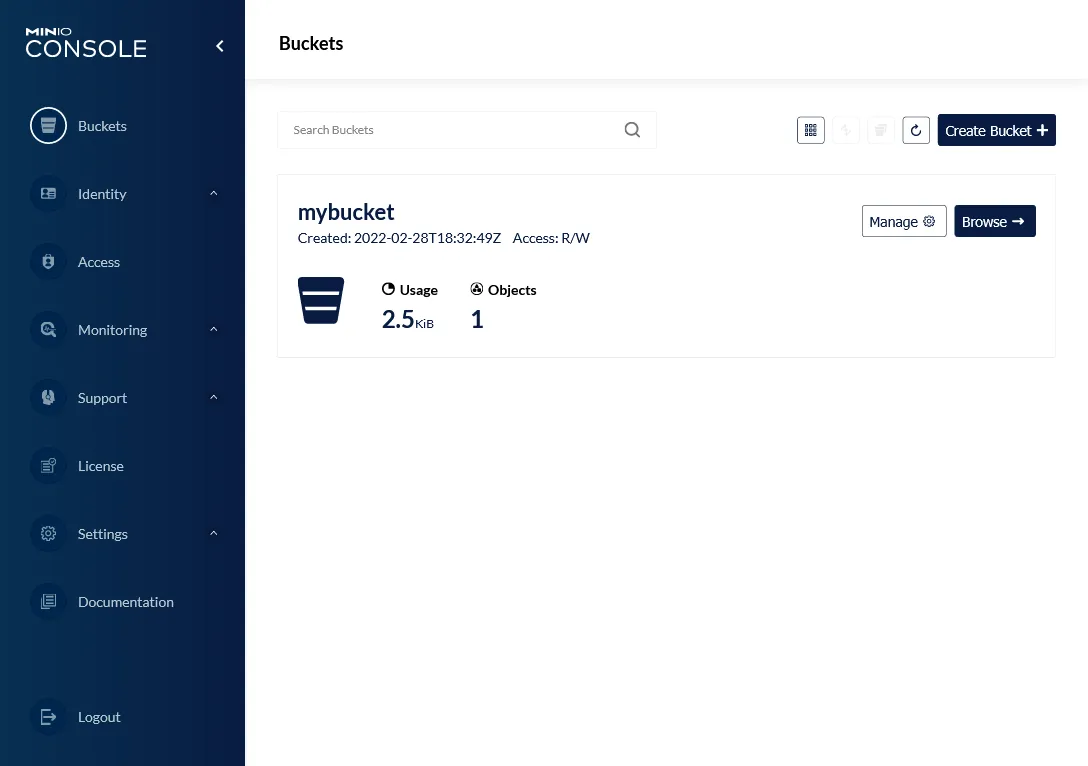Select Logout from the sidebar
Image resolution: width=1088 pixels, height=766 pixels.
pos(99,717)
